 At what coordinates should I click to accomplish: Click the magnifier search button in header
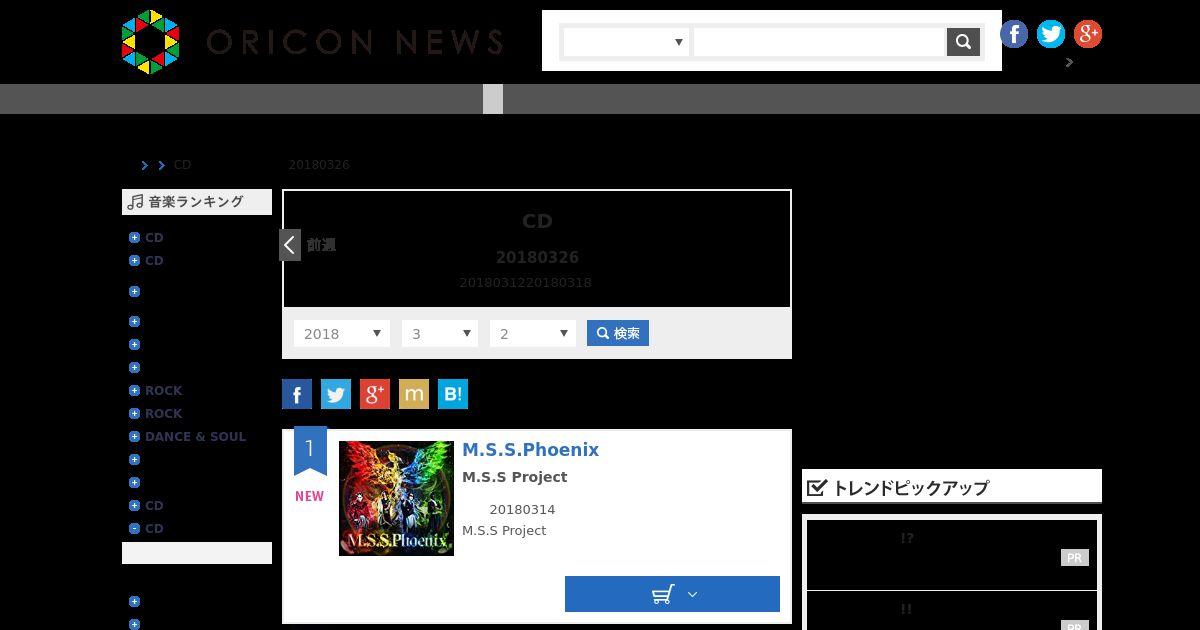pyautogui.click(x=963, y=42)
